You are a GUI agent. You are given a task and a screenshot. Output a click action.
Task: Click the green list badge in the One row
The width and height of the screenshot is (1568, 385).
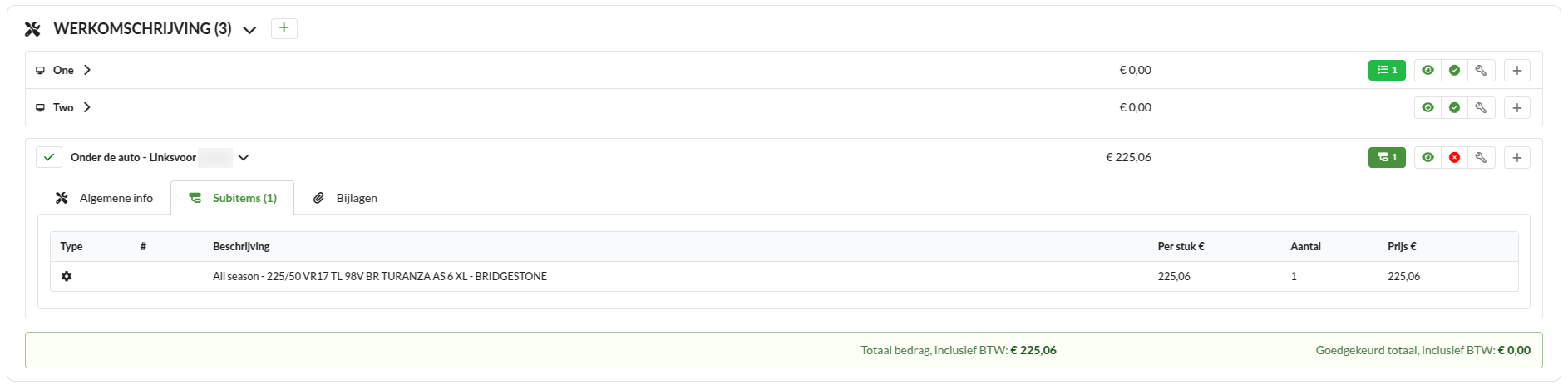click(1387, 71)
